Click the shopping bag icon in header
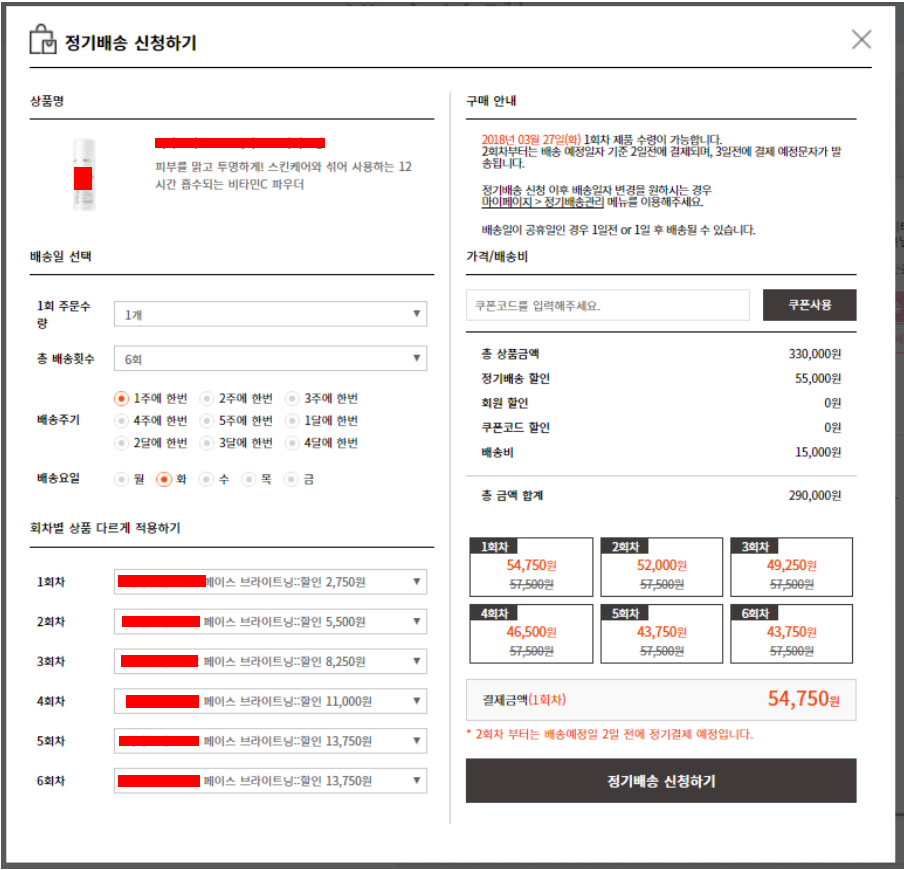The height and width of the screenshot is (870, 904). point(43,41)
